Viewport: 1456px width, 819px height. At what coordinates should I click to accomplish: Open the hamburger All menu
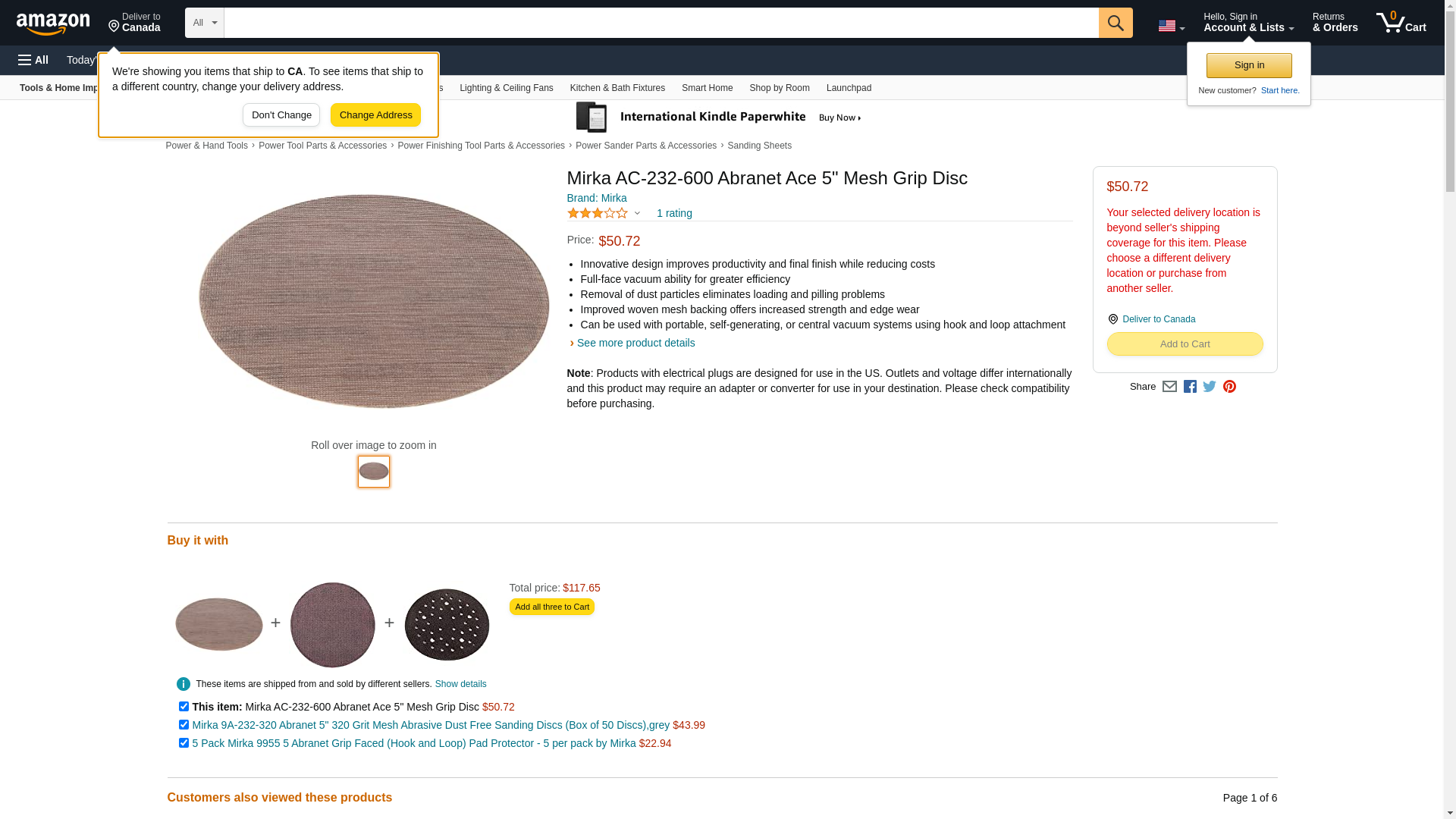pyautogui.click(x=33, y=60)
